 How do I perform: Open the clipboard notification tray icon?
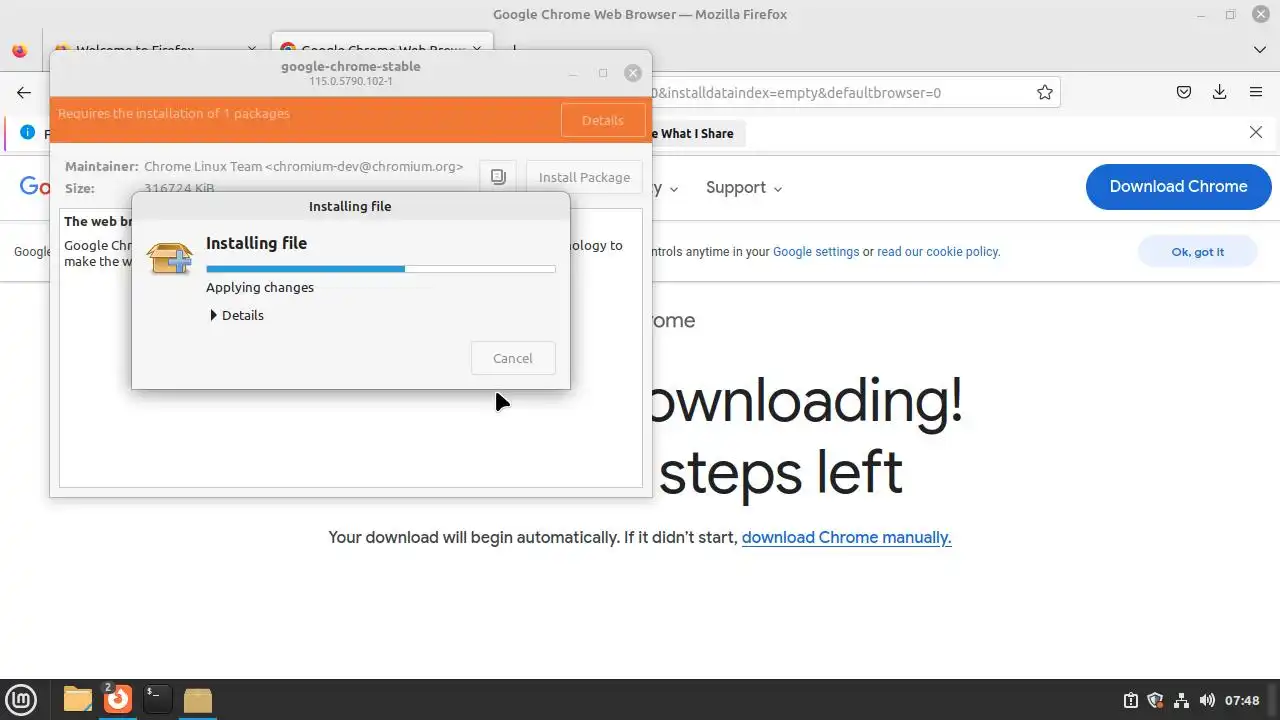coord(1130,700)
